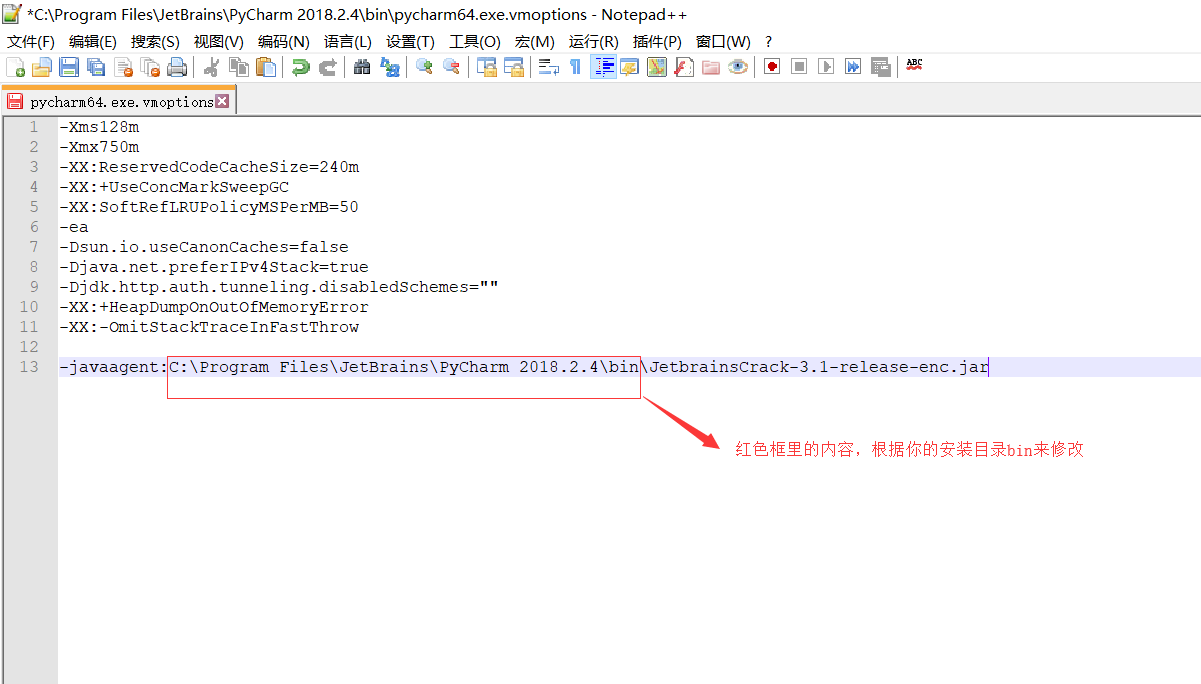Open the 插件(P) menu
This screenshot has height=684, width=1201.
[657, 41]
